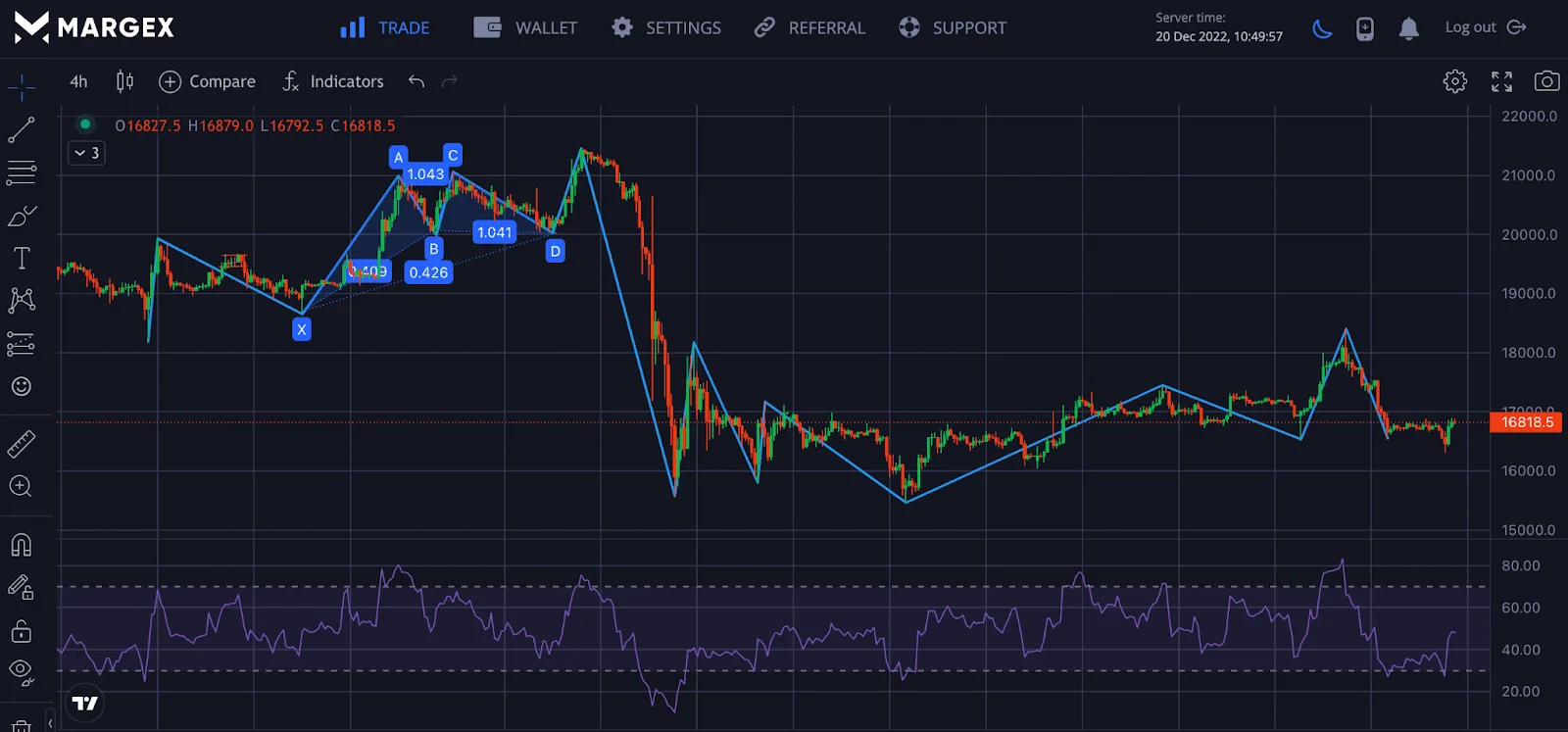Open the emoji icons tool

(22, 386)
